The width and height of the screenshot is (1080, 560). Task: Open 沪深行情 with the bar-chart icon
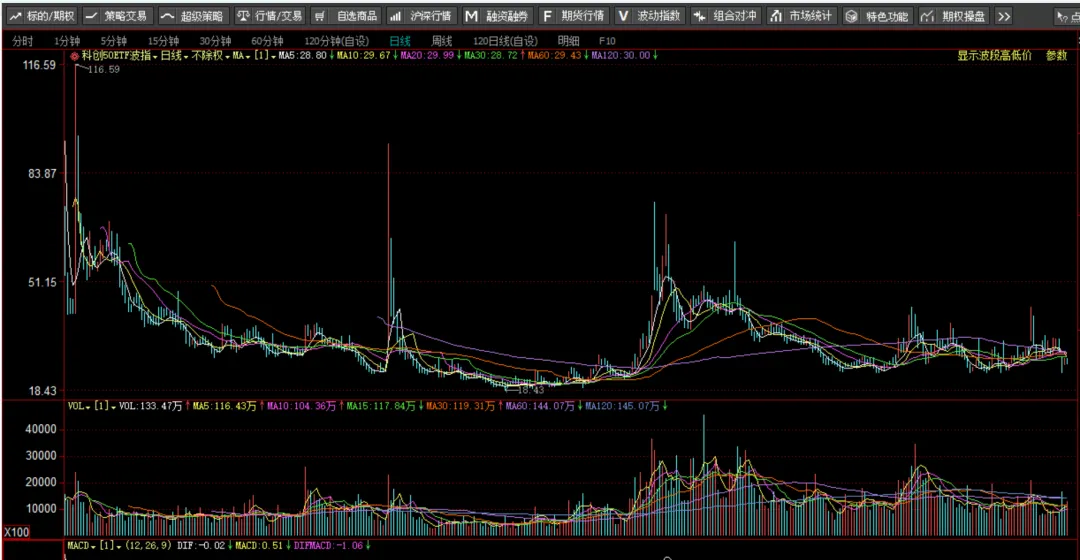[x=421, y=16]
